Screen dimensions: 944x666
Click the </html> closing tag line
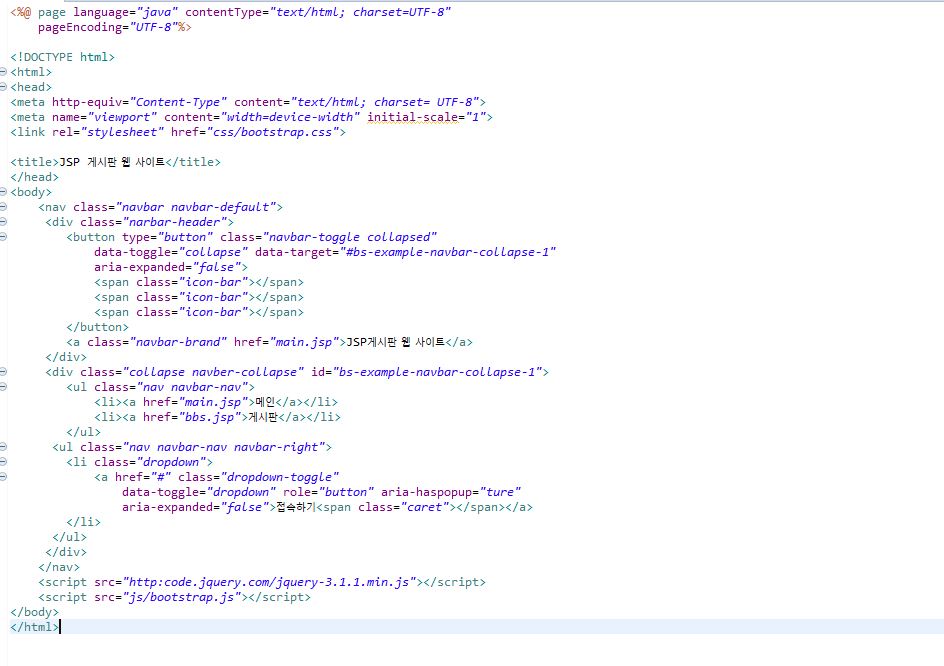tap(34, 627)
